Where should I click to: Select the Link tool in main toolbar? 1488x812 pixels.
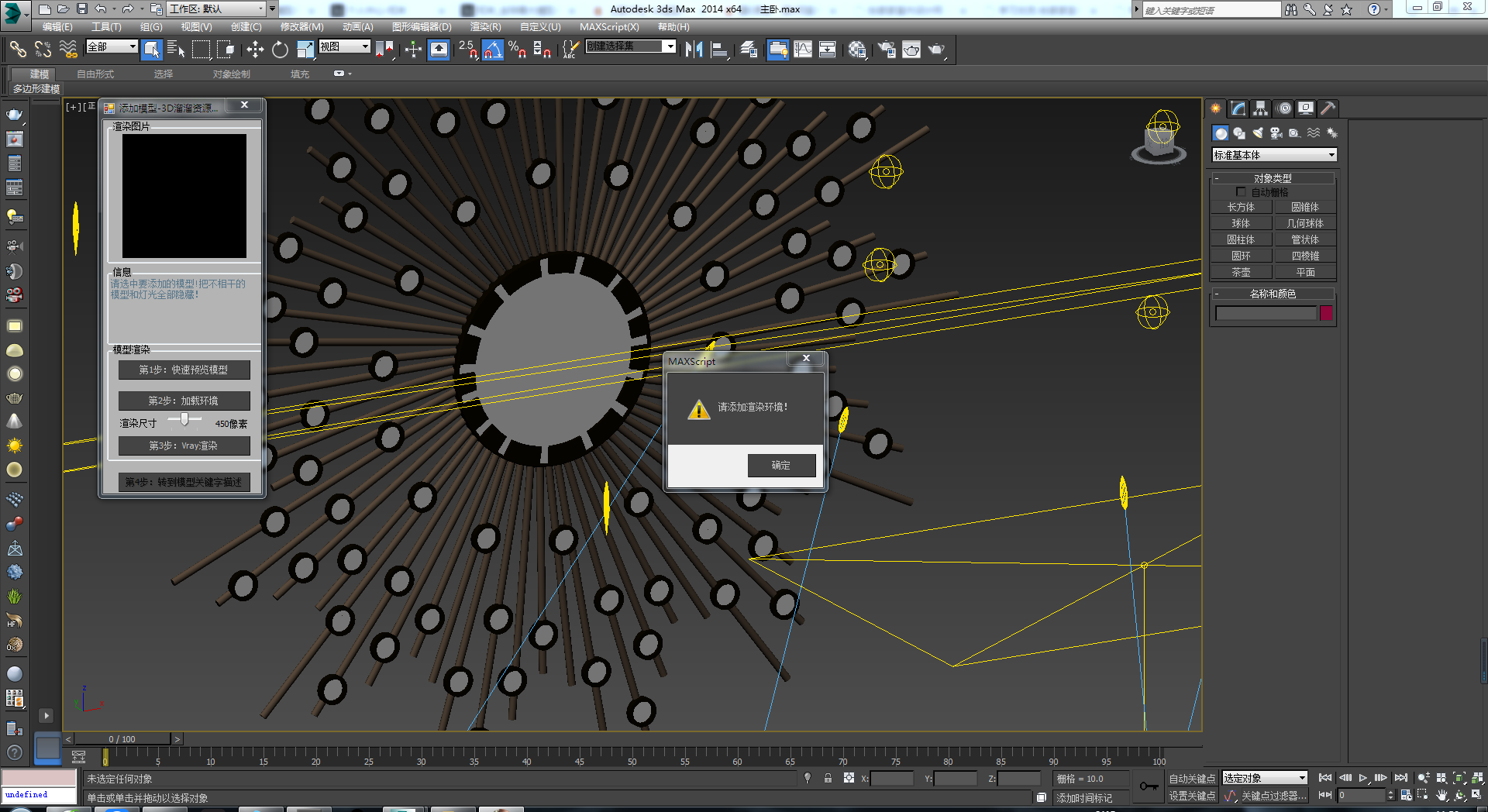coord(18,50)
